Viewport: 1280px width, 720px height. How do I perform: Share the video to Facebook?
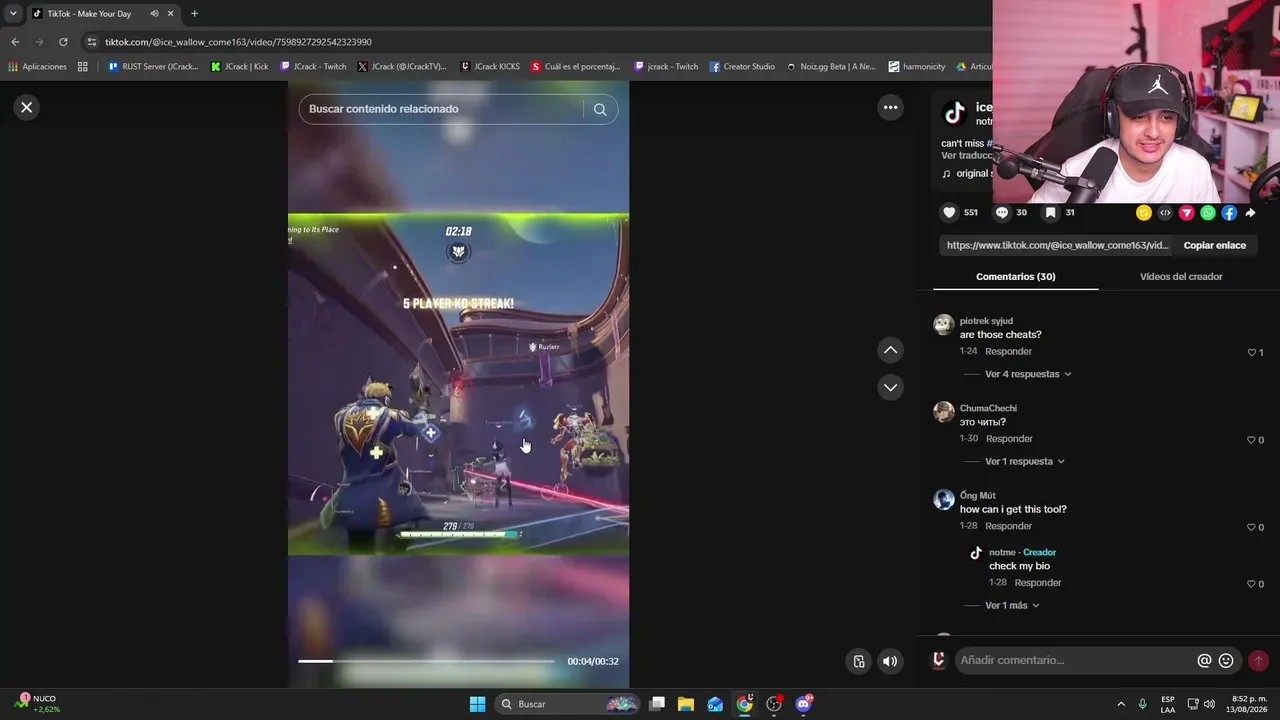coord(1229,212)
